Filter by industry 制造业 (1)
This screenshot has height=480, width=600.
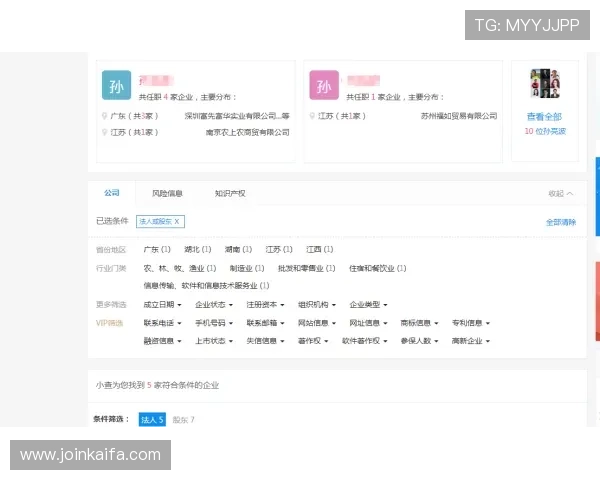247,268
